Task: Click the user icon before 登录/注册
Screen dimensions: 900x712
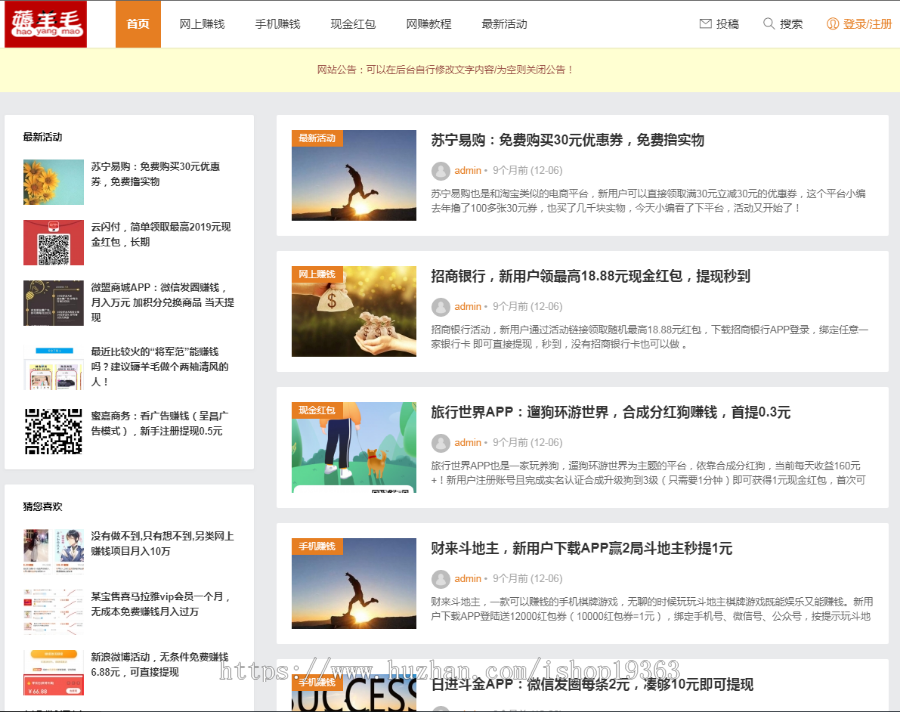Action: pos(831,22)
